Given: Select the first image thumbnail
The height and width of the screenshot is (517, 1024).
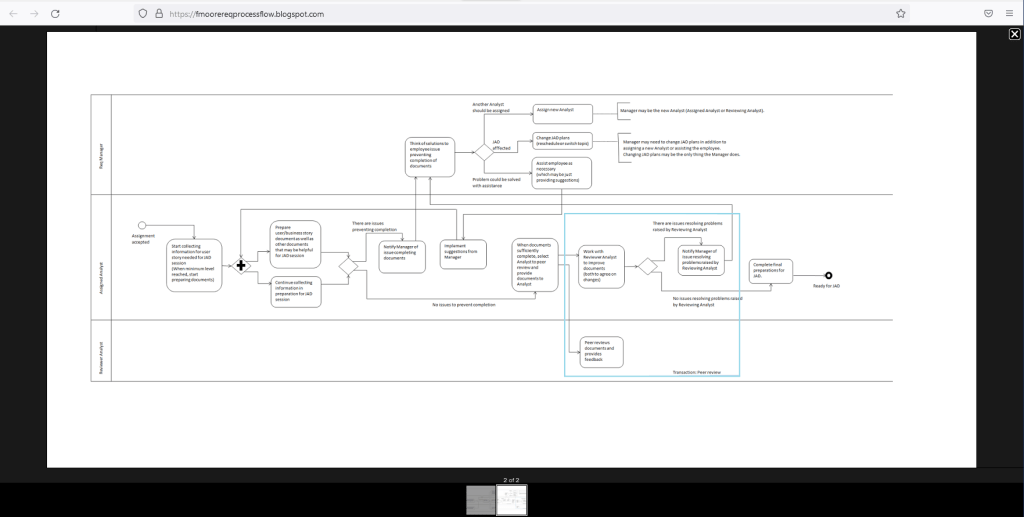Looking at the screenshot, I should click(x=481, y=499).
